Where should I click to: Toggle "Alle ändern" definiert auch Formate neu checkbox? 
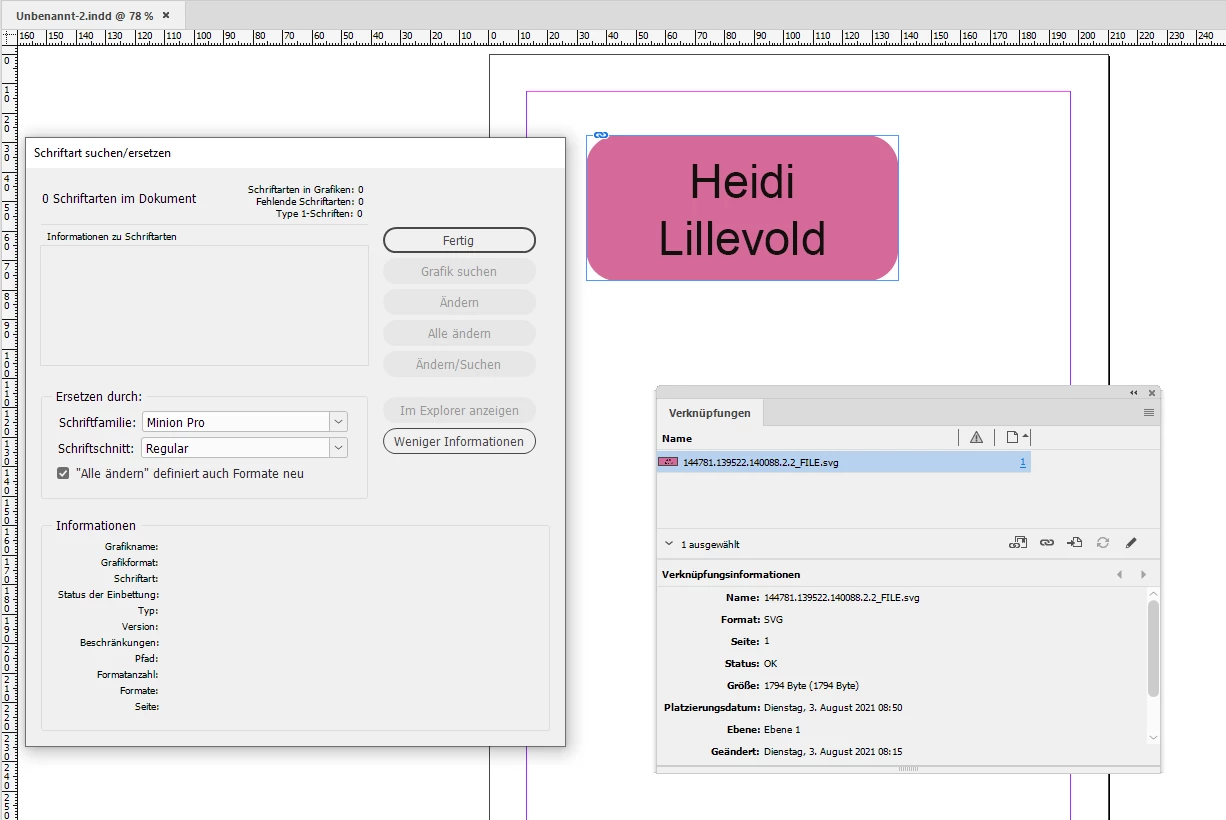coord(63,473)
